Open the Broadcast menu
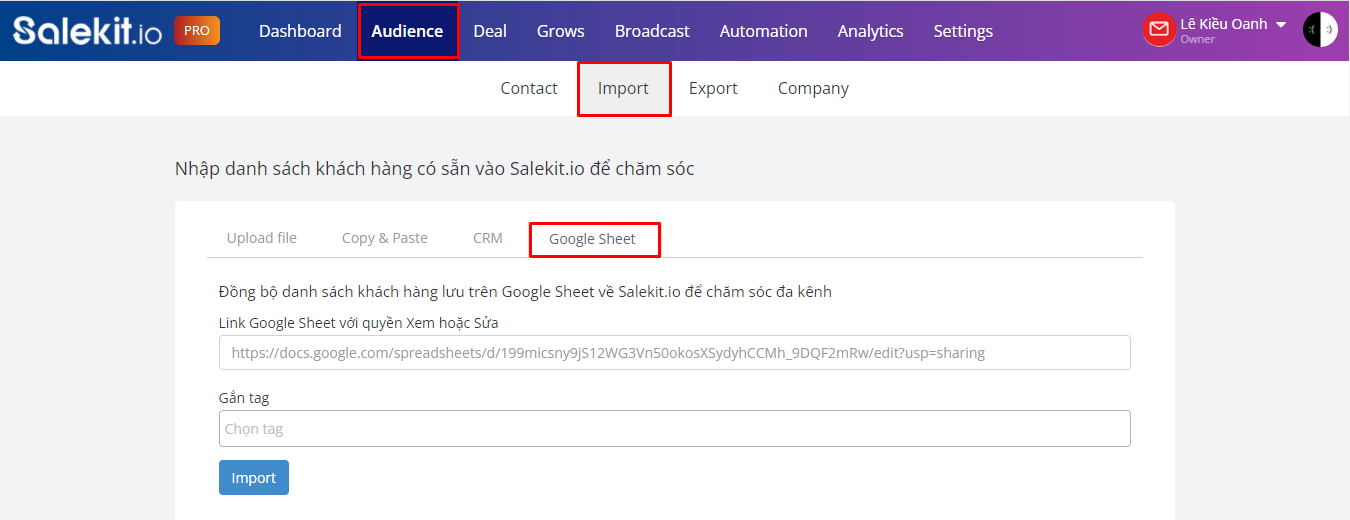Image resolution: width=1350 pixels, height=520 pixels. (652, 31)
